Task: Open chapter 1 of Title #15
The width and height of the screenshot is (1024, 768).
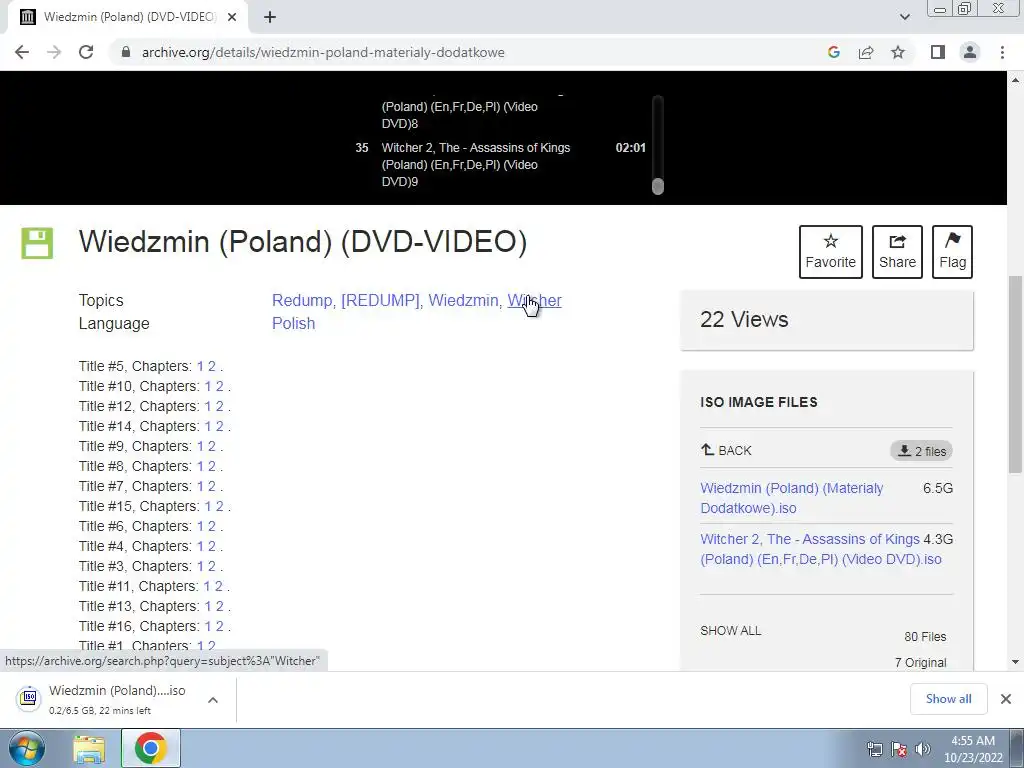Action: click(x=208, y=506)
